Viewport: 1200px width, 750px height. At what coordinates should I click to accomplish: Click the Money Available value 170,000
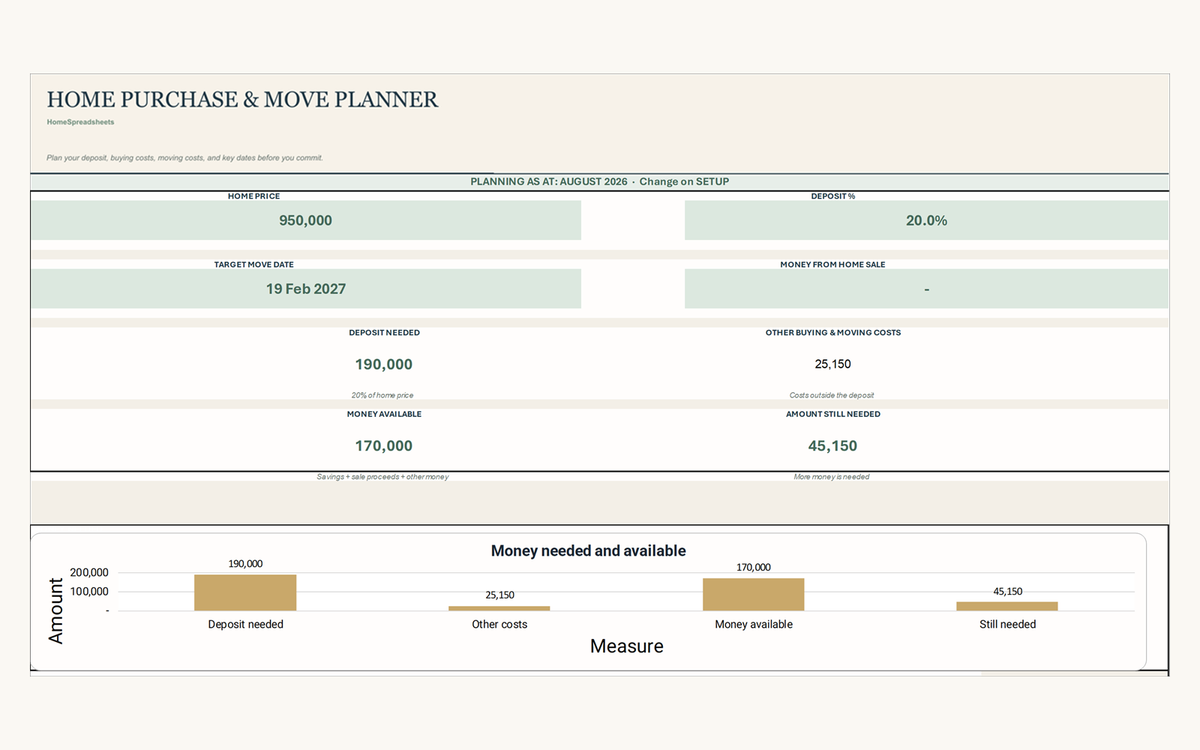coord(384,446)
